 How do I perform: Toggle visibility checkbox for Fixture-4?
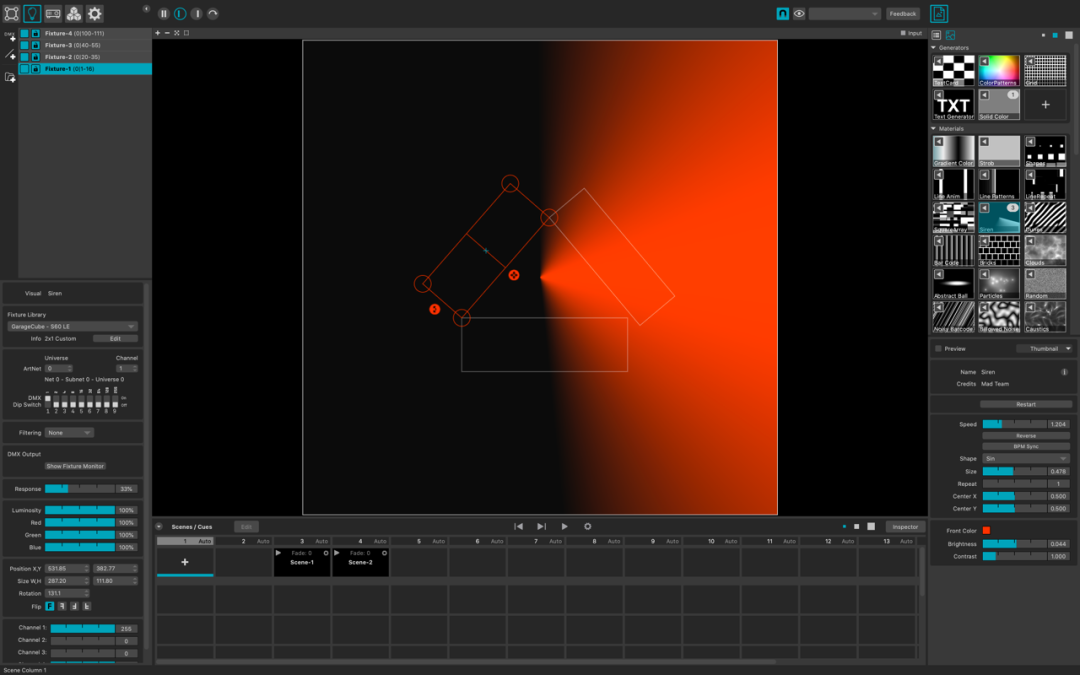[25, 33]
